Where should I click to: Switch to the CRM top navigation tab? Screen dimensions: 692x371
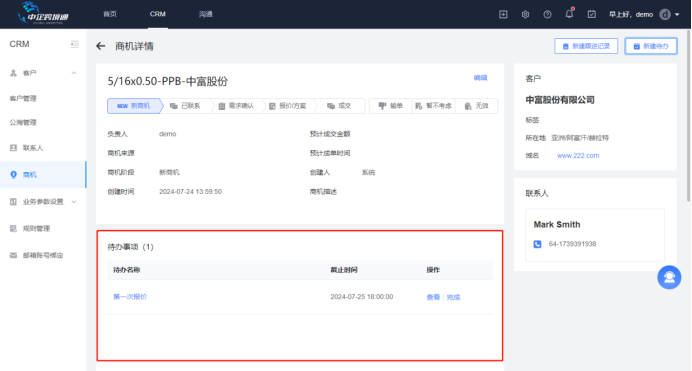pos(158,14)
